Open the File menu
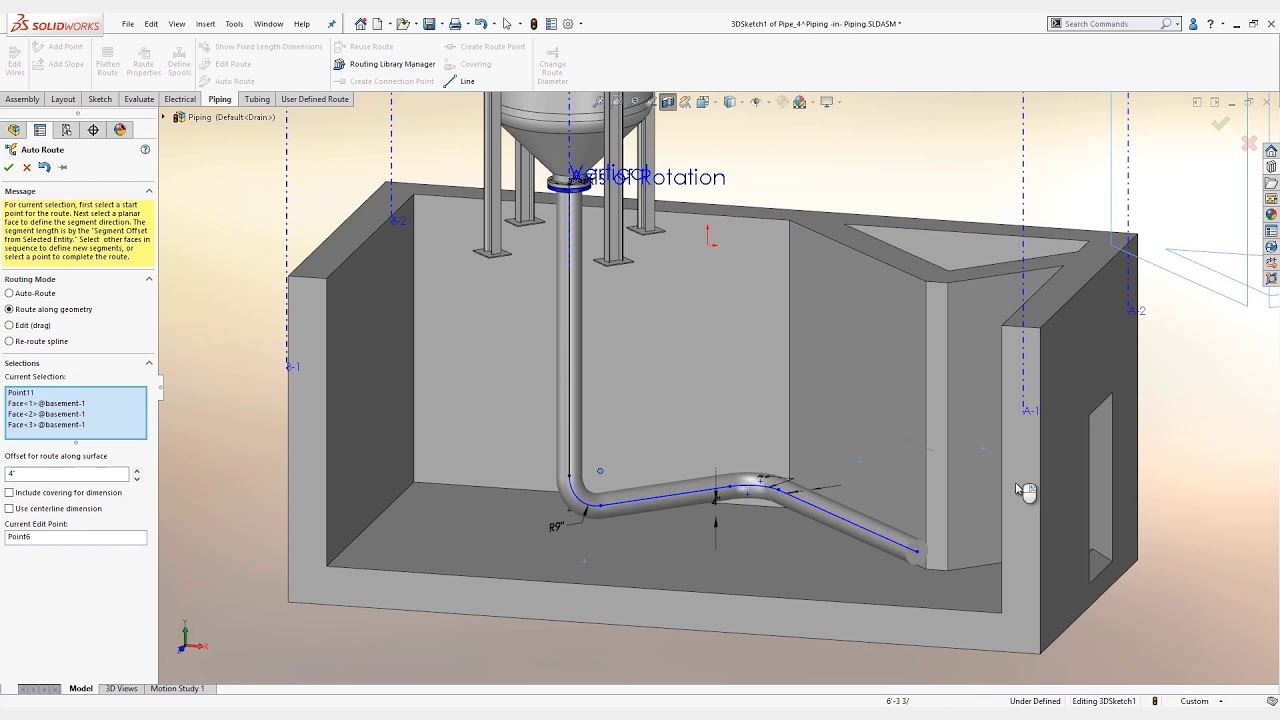This screenshot has width=1280, height=720. pyautogui.click(x=128, y=24)
